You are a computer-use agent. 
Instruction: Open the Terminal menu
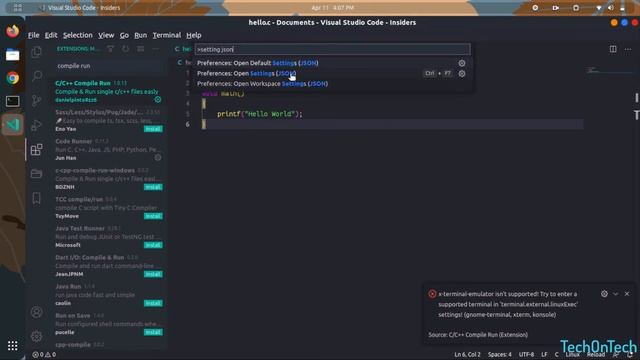tap(167, 35)
